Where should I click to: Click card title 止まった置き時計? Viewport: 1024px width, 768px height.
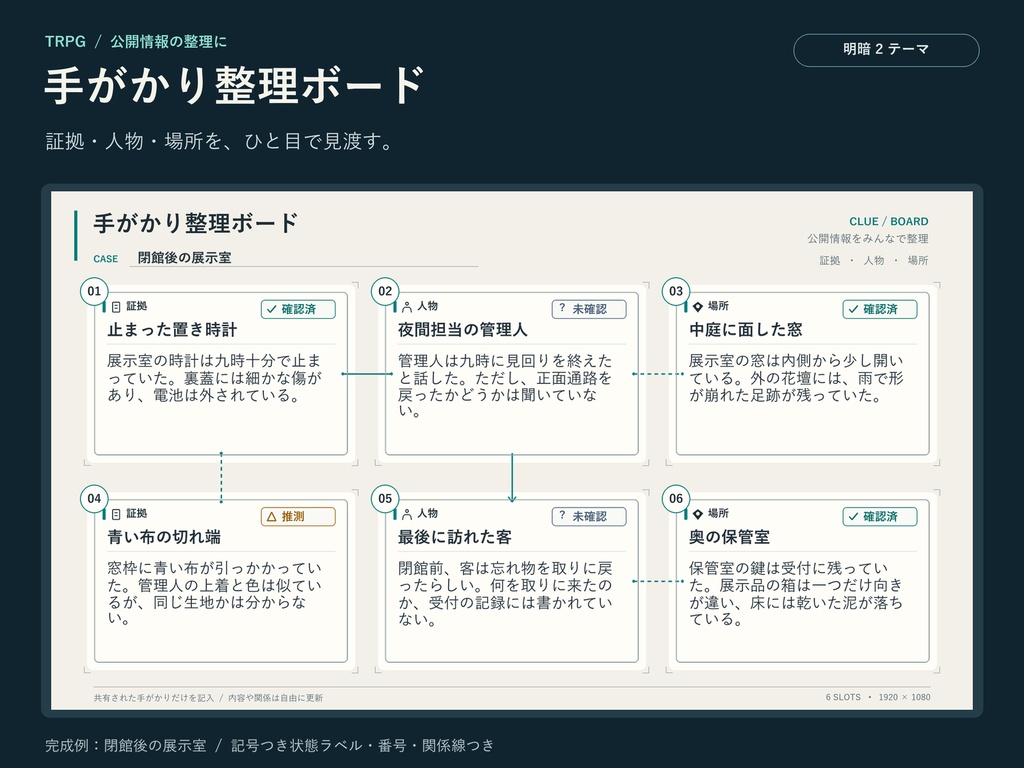pos(172,330)
